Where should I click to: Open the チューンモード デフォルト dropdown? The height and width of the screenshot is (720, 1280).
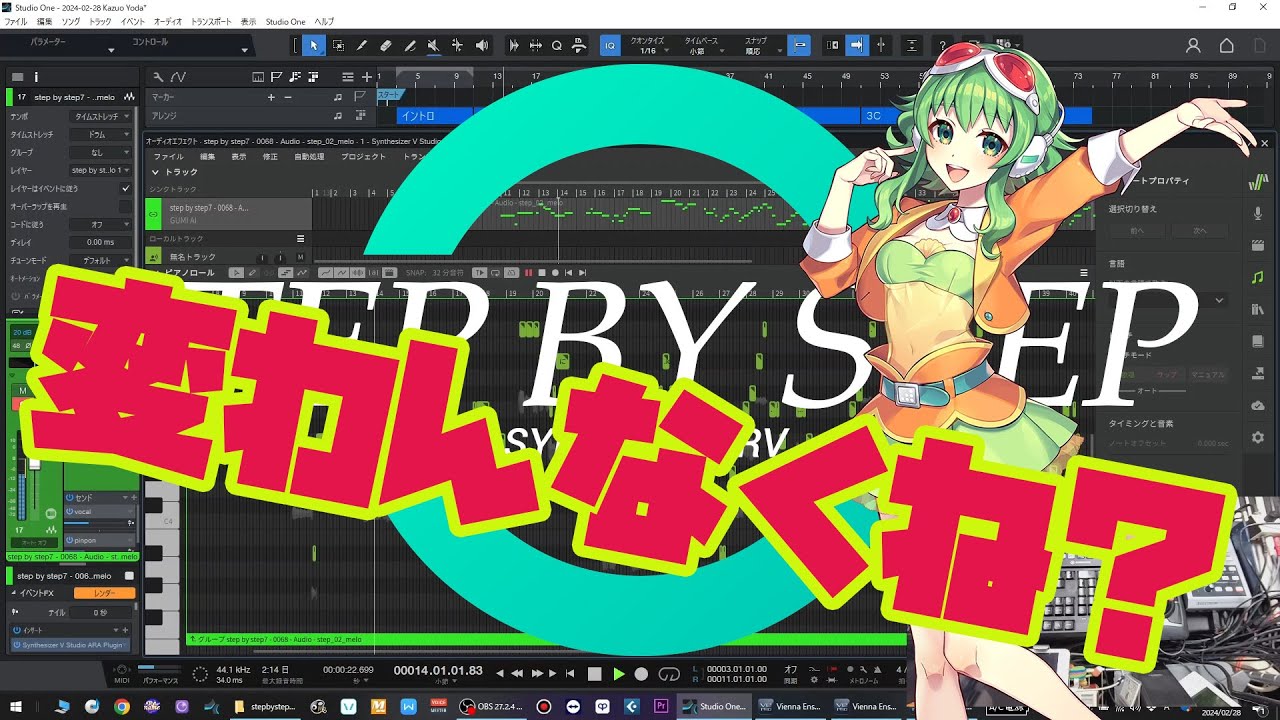101,260
